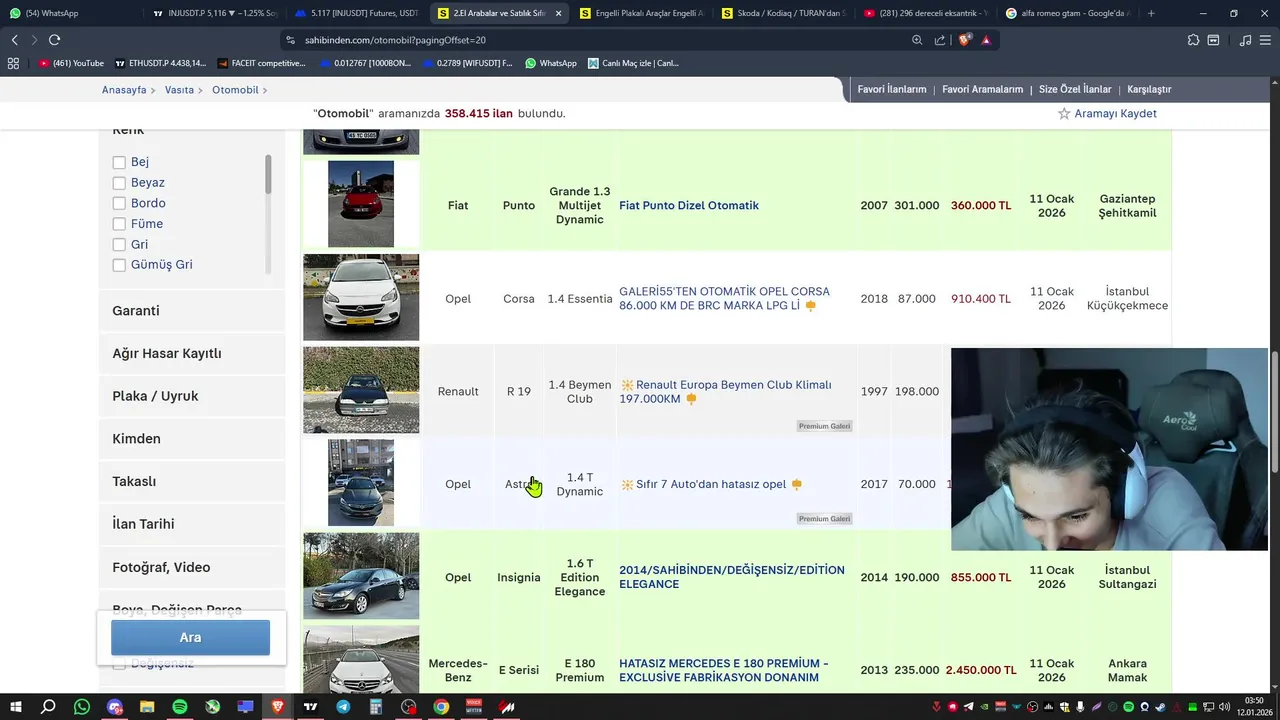This screenshot has width=1280, height=720.
Task: Click the taskbar search magnifier
Action: pyautogui.click(x=48, y=707)
